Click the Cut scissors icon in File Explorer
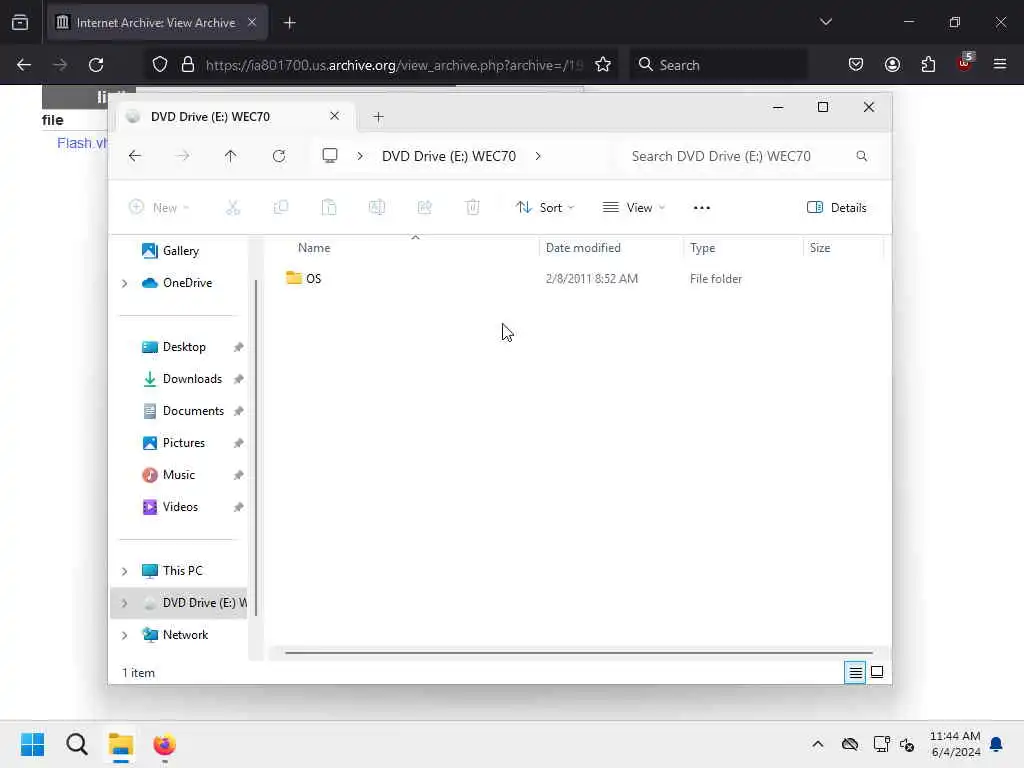Screen dimensions: 1024x768 click(x=232, y=208)
